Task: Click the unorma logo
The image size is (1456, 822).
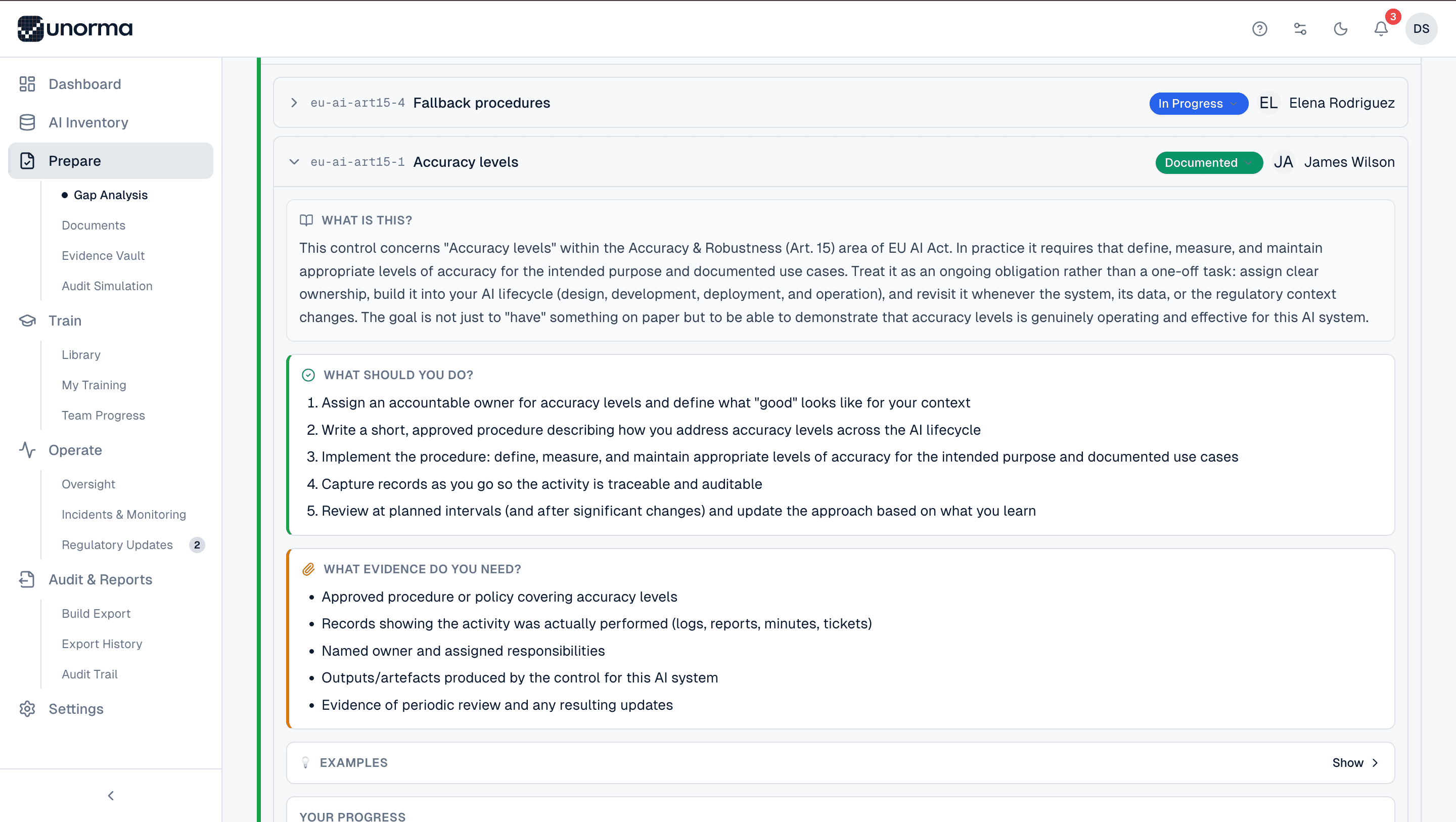Action: coord(75,28)
